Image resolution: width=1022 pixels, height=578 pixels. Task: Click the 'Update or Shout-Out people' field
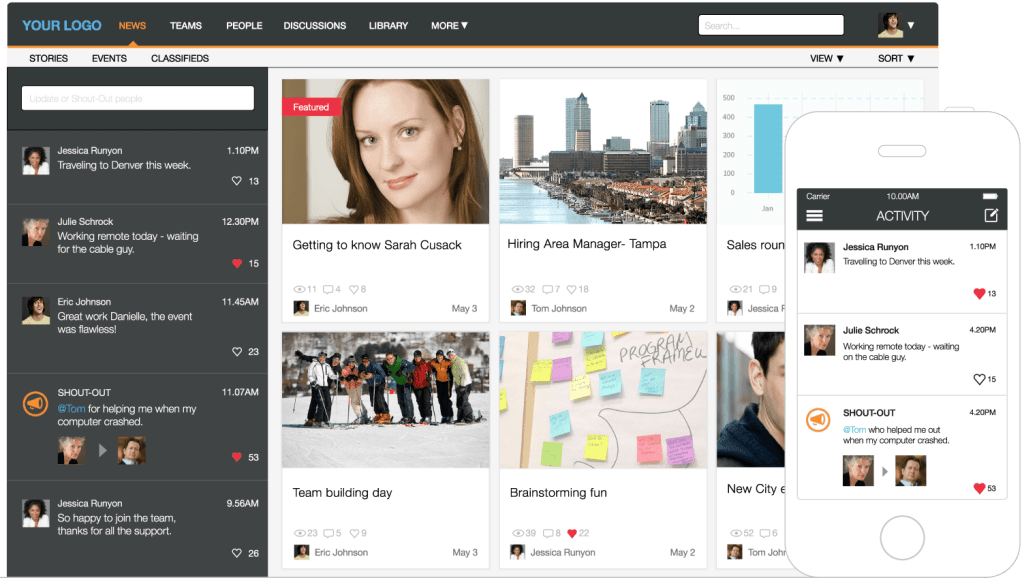click(x=138, y=98)
